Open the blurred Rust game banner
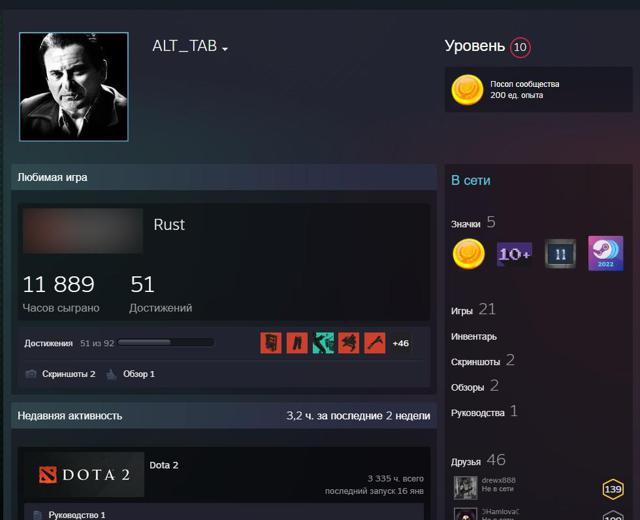The image size is (640, 520). click(82, 231)
